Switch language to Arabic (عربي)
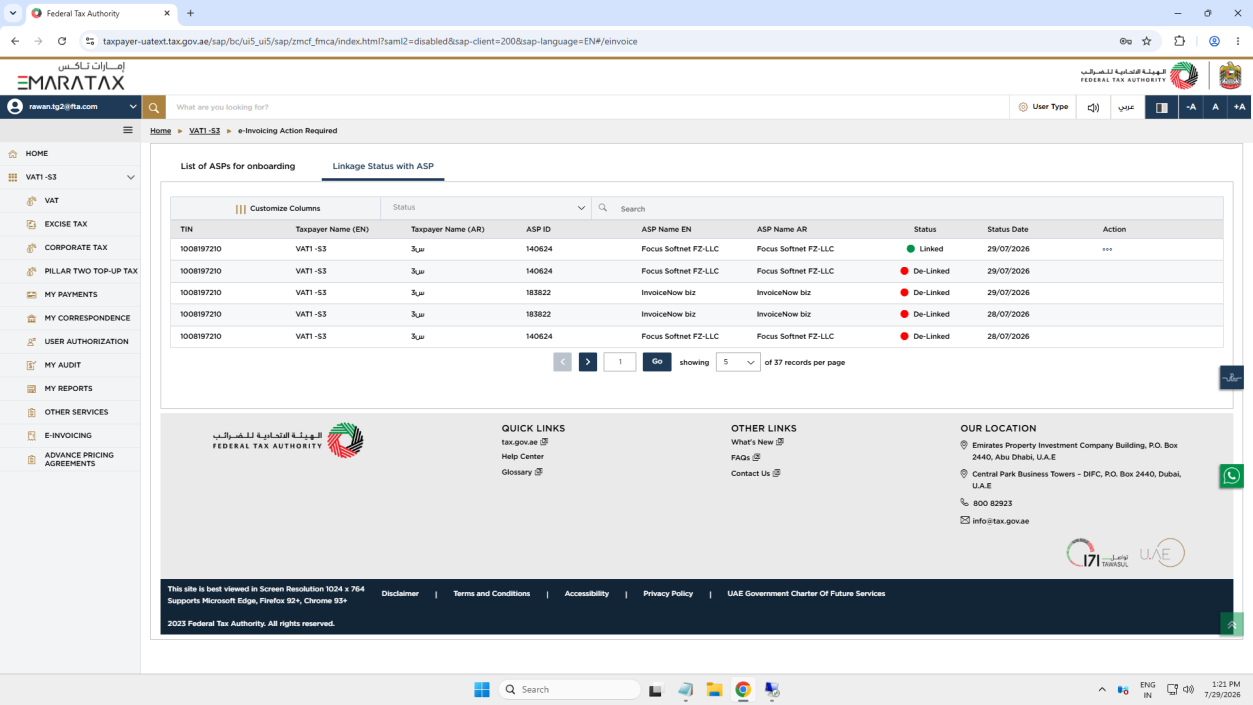Screen dimensions: 1253x705 pyautogui.click(x=1126, y=107)
